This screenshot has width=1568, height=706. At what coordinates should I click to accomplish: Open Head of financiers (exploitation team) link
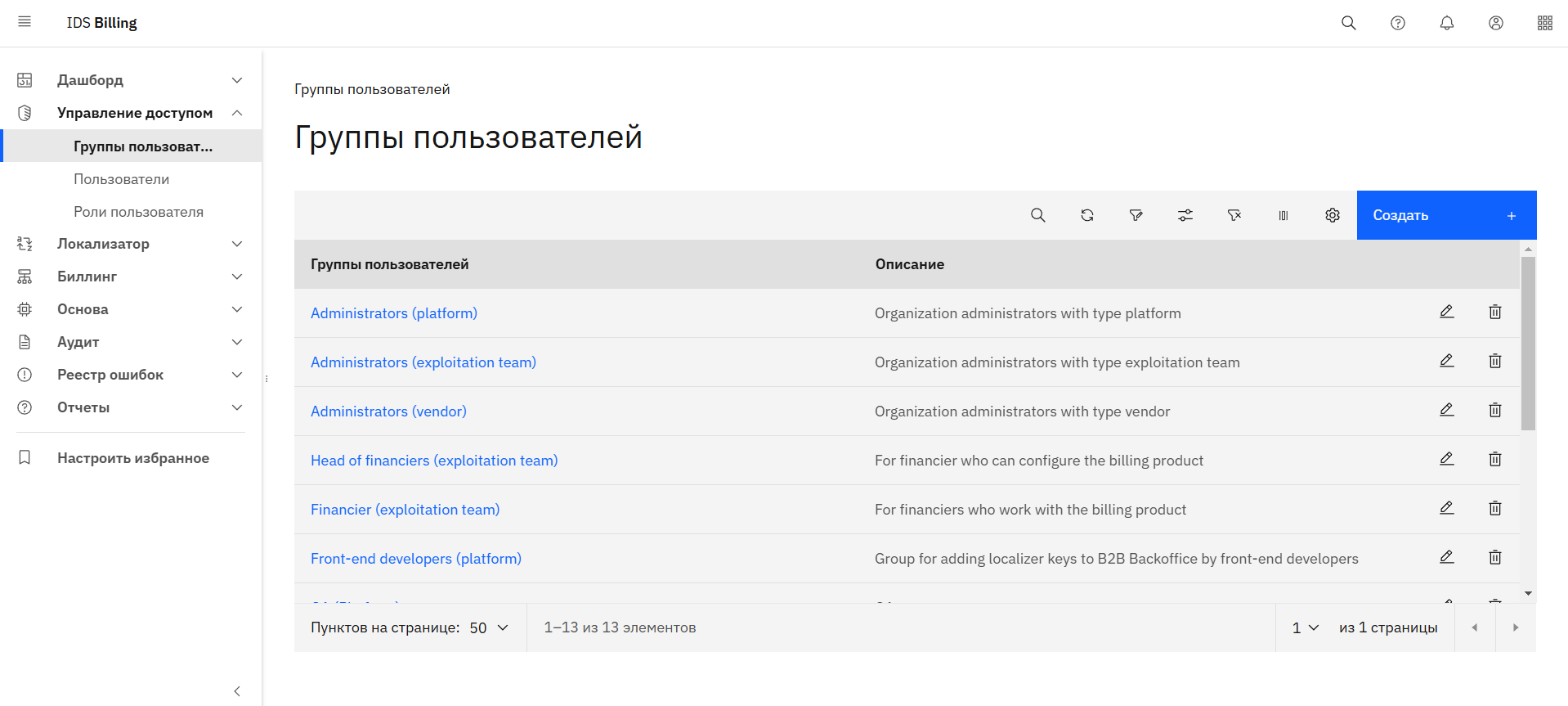(x=434, y=461)
